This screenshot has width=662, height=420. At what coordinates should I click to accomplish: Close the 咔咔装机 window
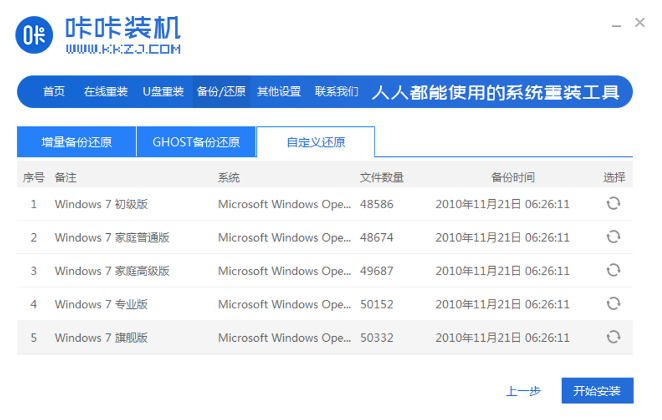(640, 22)
